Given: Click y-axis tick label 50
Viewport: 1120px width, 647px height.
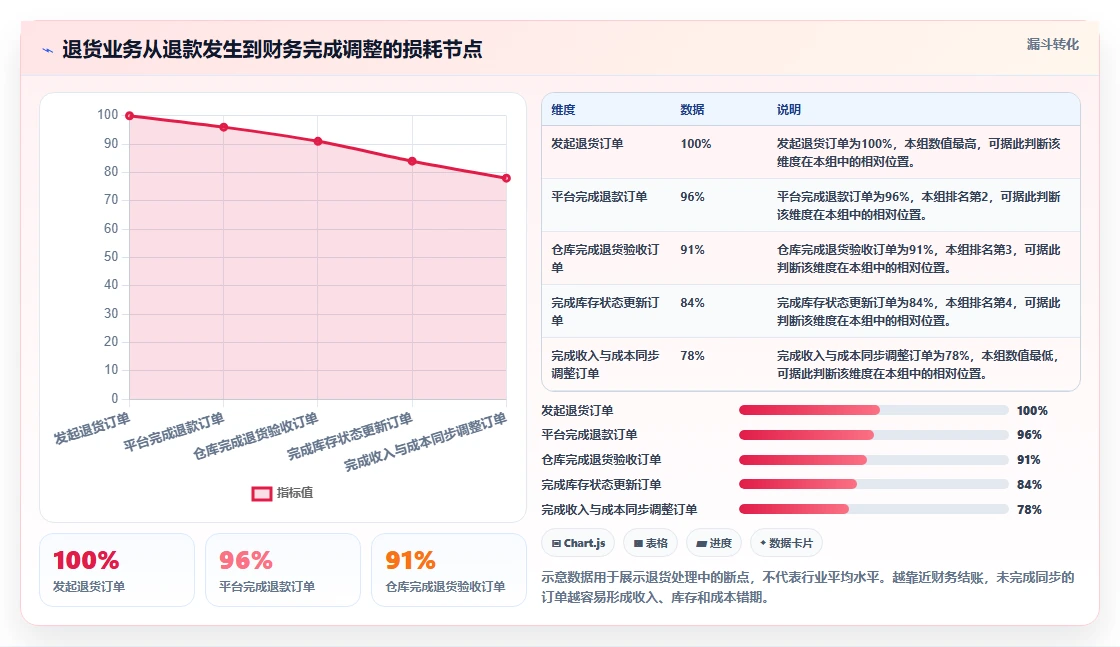Looking at the screenshot, I should tap(111, 256).
